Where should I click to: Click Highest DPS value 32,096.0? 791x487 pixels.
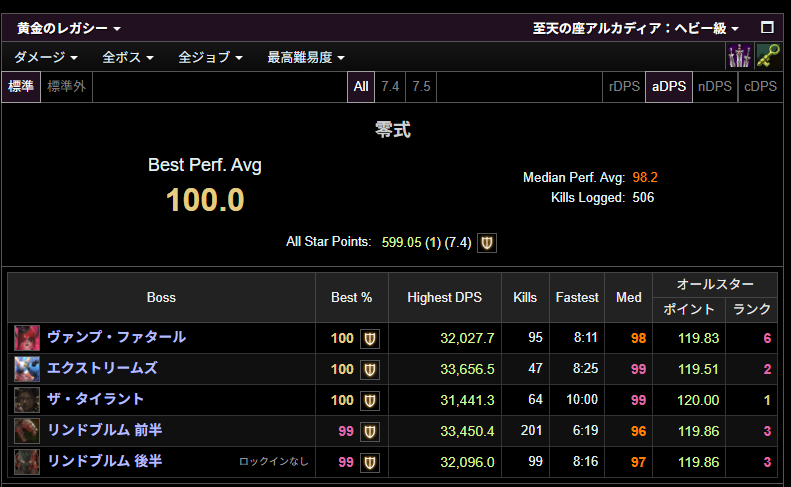pyautogui.click(x=467, y=462)
